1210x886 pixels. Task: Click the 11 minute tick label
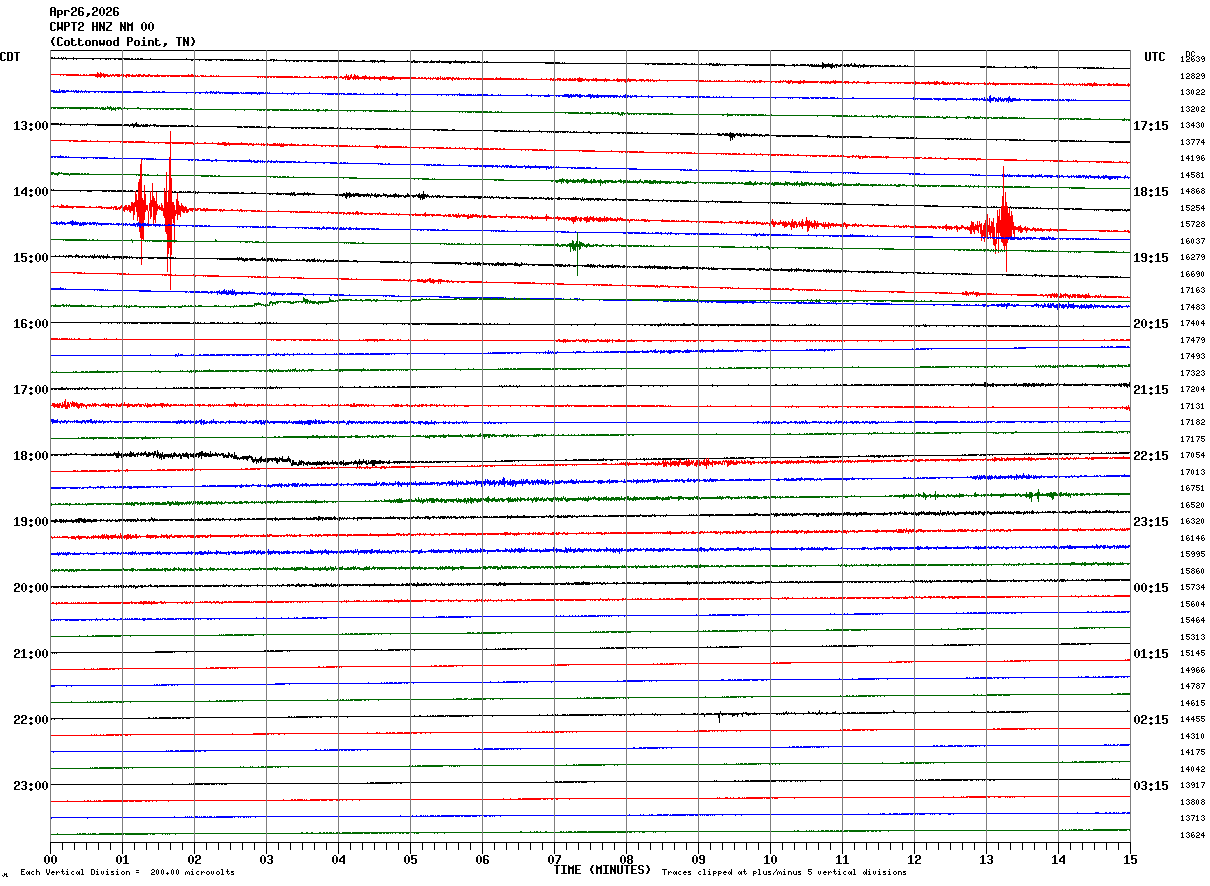click(842, 859)
